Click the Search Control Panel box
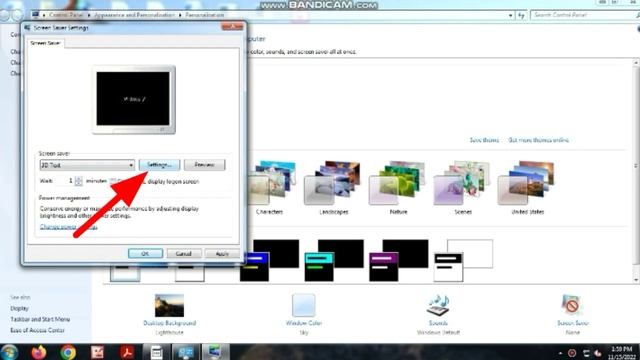The image size is (640, 360). click(584, 15)
